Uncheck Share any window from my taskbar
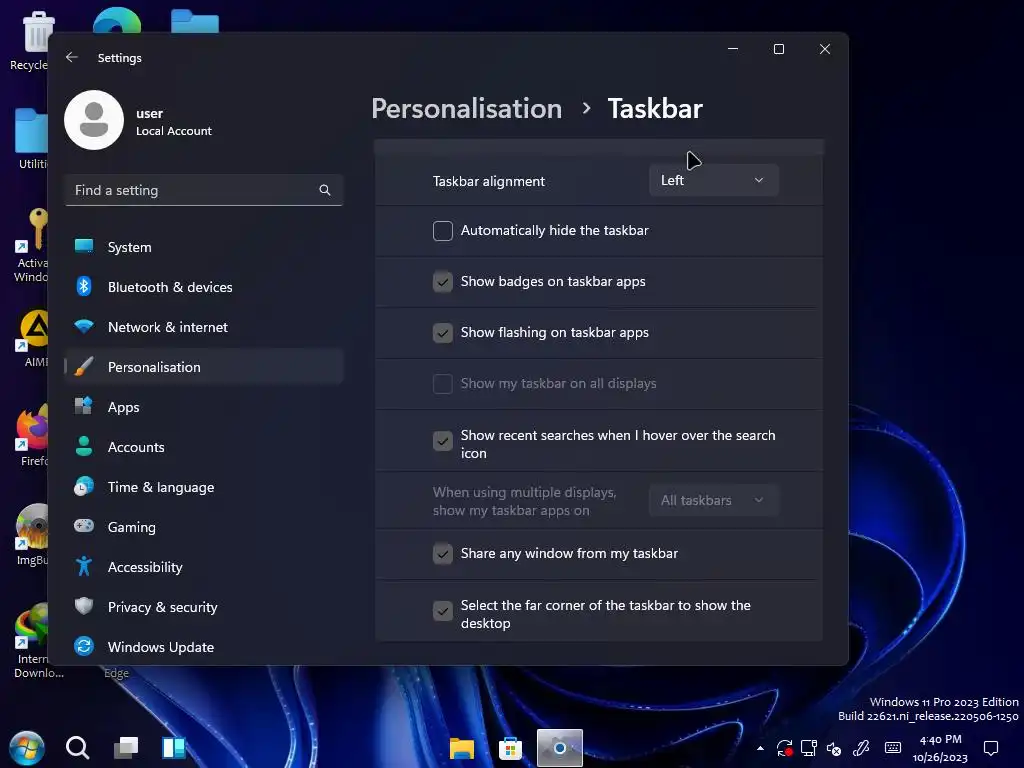Screen dimensions: 1024x768 point(443,554)
